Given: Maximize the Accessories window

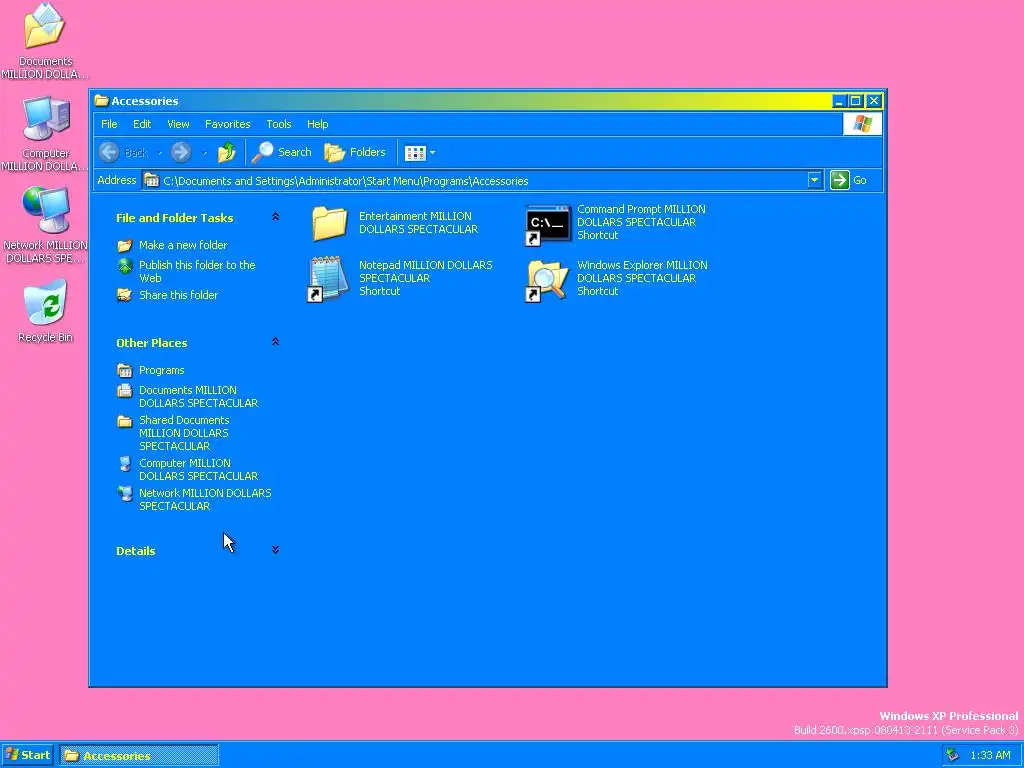Looking at the screenshot, I should (x=856, y=101).
